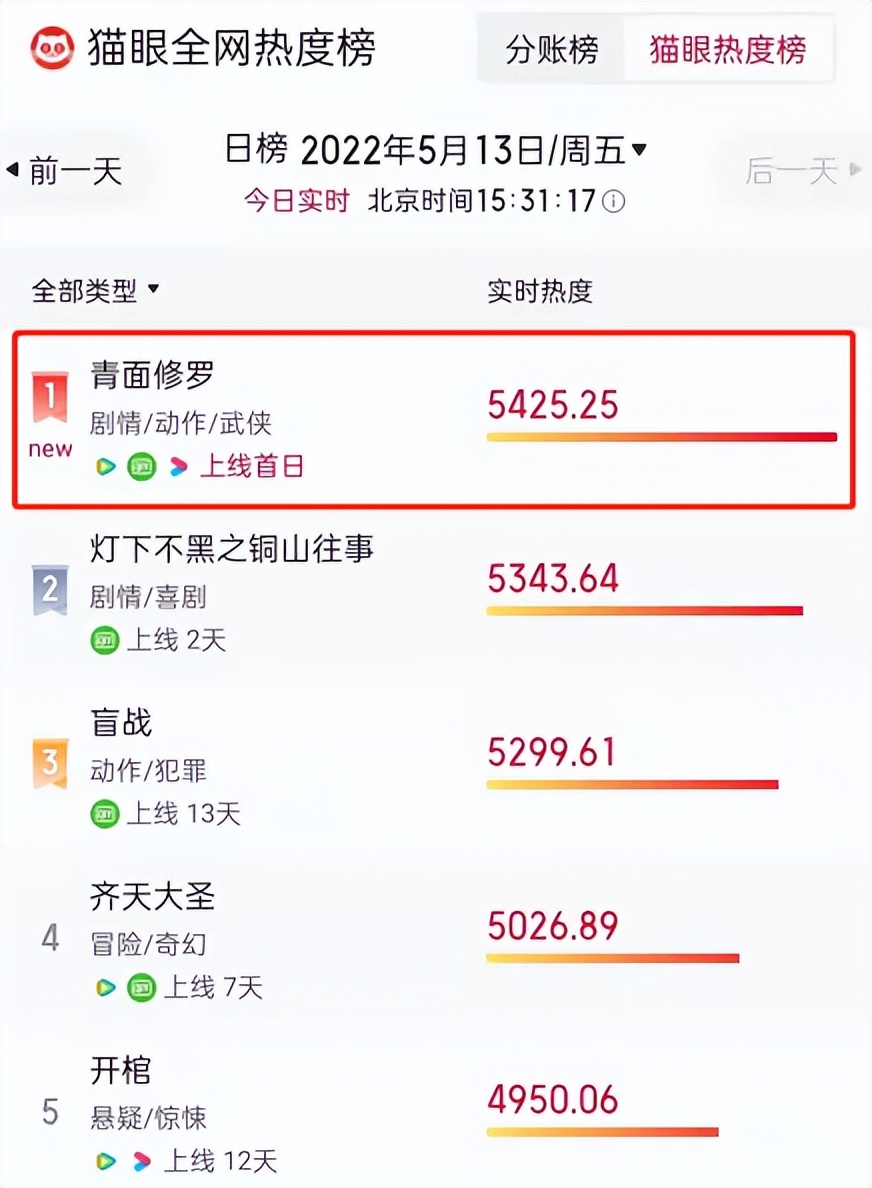Click the 实时热度 column header

click(539, 291)
